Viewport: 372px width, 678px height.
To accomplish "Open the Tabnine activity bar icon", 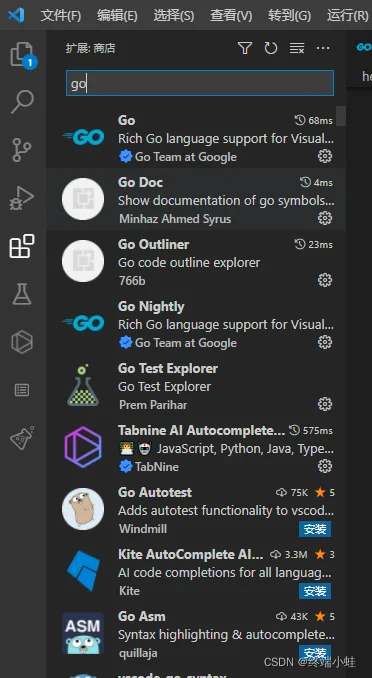I will (22, 342).
